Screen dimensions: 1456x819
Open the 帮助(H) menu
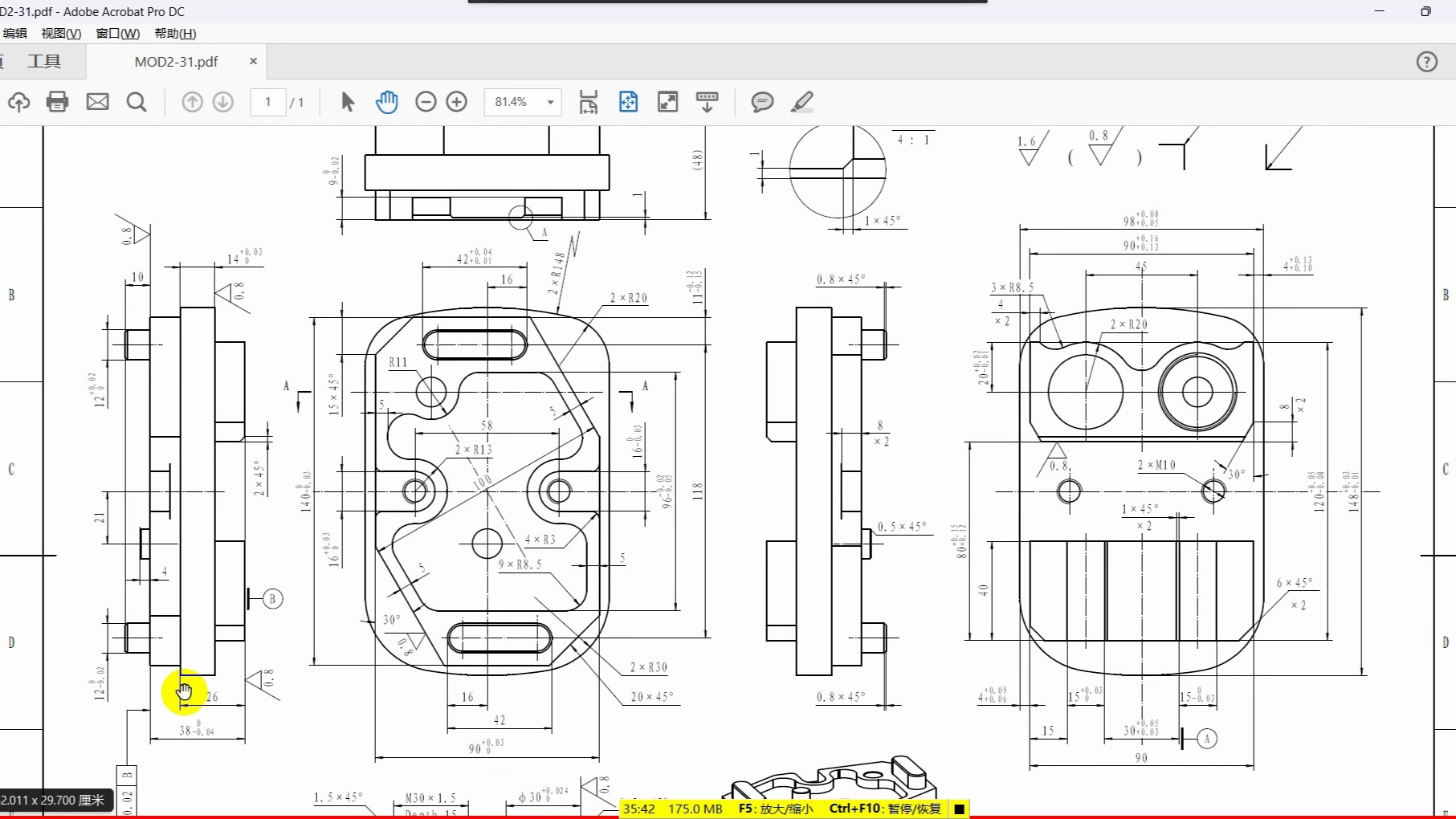tap(175, 34)
